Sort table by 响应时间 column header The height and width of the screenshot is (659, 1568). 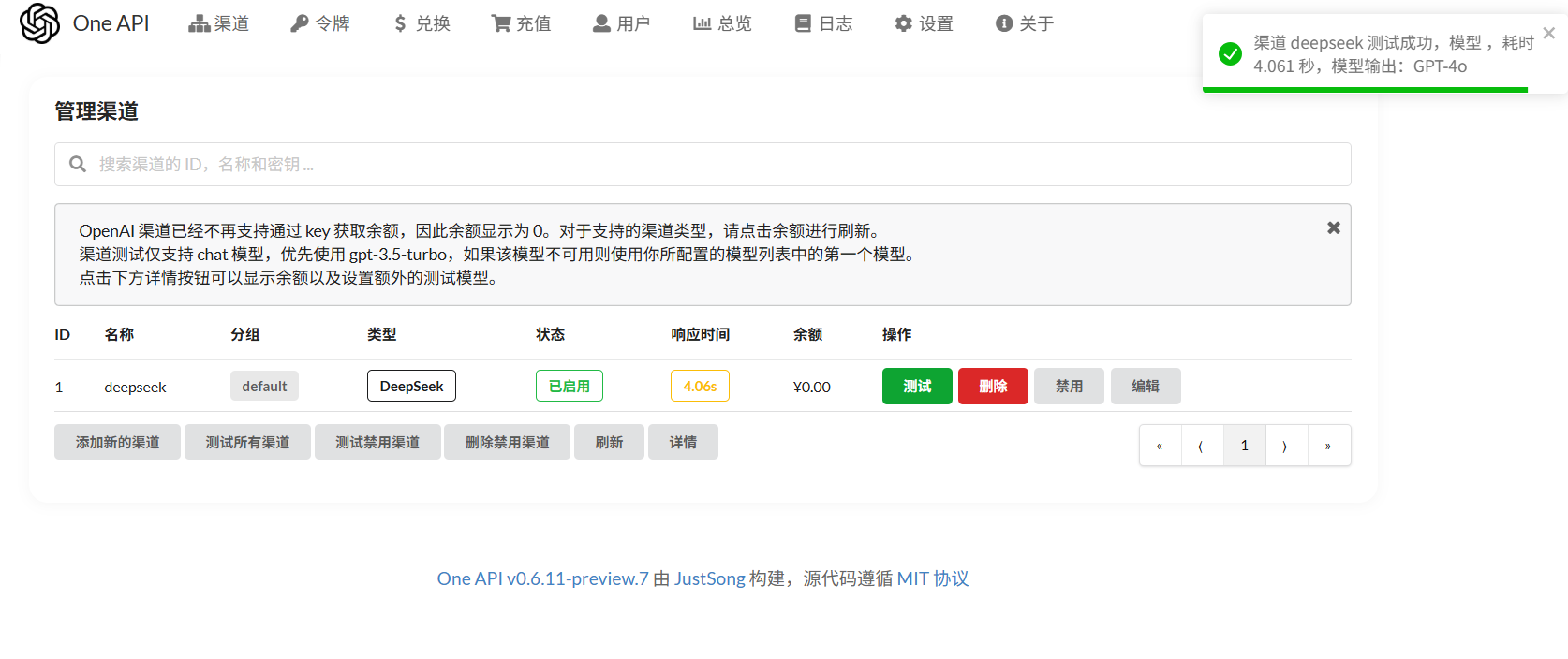tap(701, 334)
